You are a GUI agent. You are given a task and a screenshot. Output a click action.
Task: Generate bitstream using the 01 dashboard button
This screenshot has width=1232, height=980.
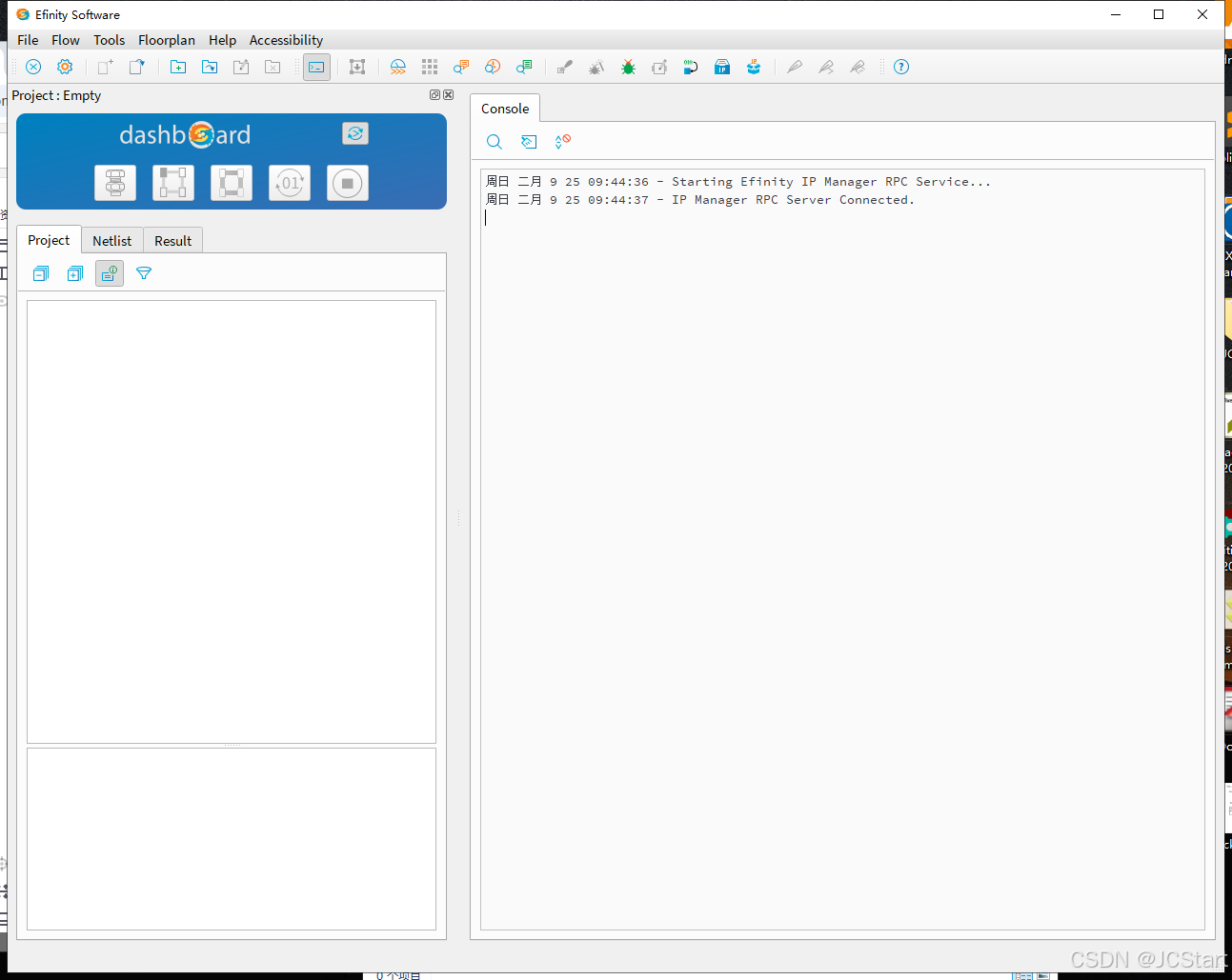click(290, 183)
